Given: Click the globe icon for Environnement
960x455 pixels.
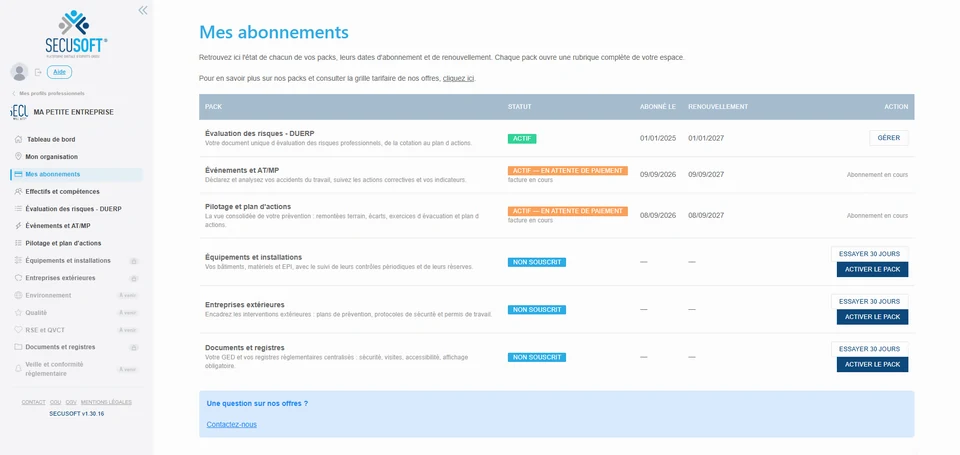Looking at the screenshot, I should click(18, 295).
